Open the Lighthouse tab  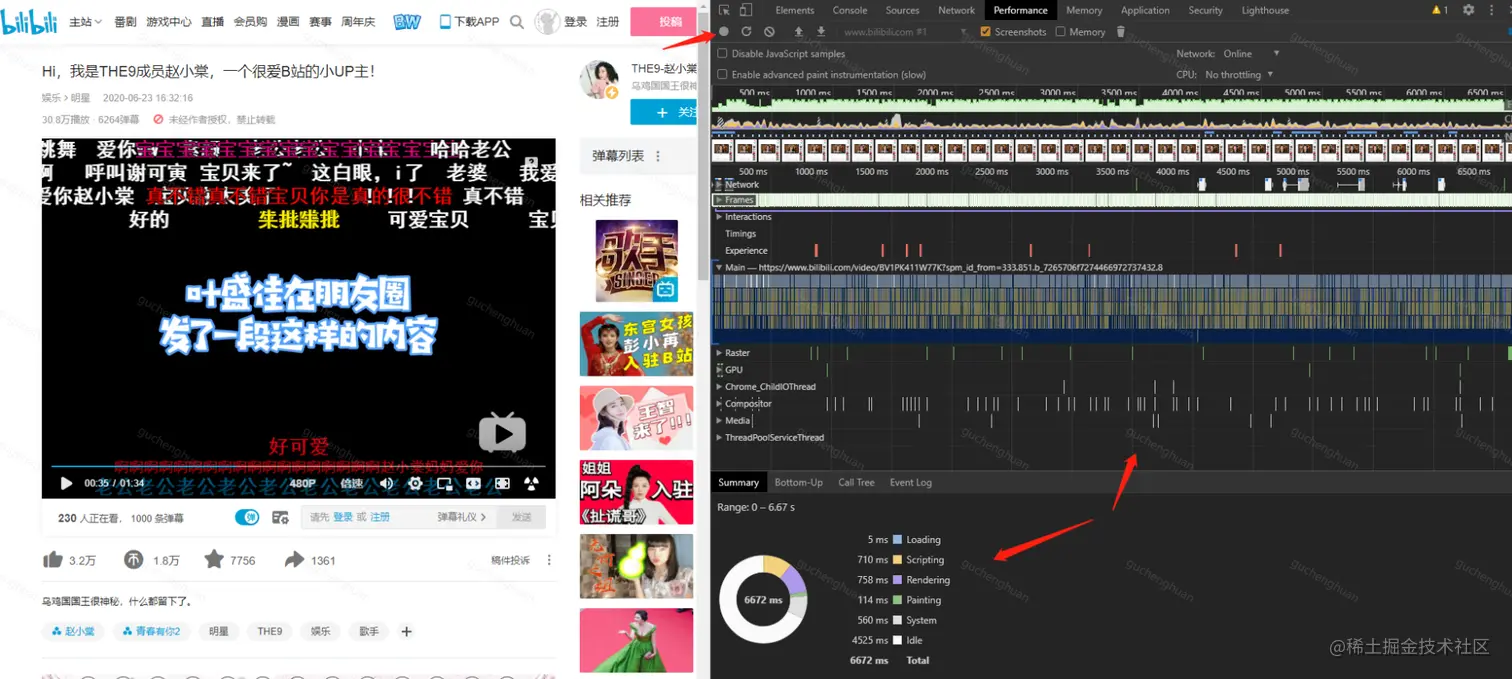(1265, 10)
